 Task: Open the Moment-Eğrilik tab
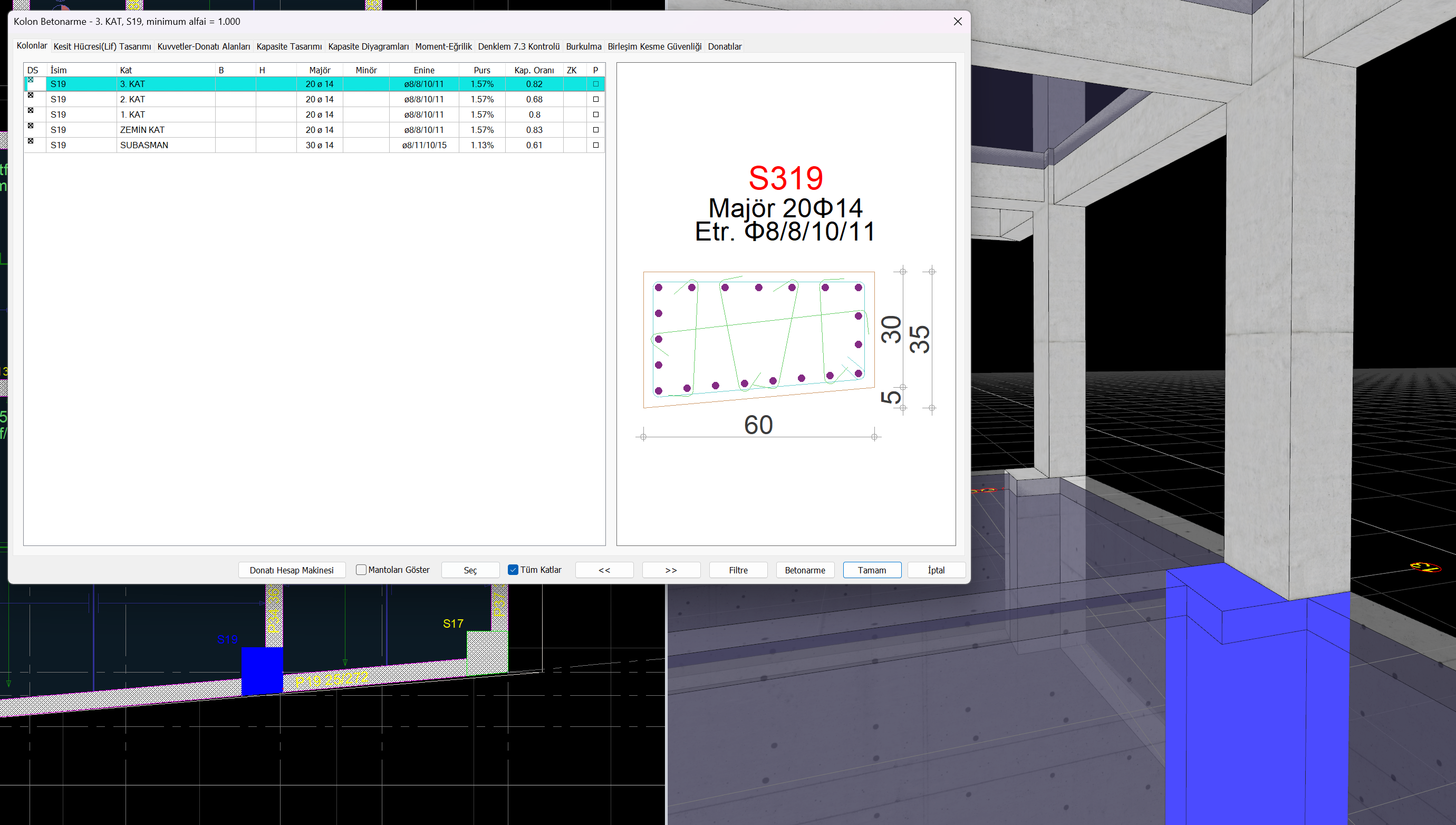[443, 46]
